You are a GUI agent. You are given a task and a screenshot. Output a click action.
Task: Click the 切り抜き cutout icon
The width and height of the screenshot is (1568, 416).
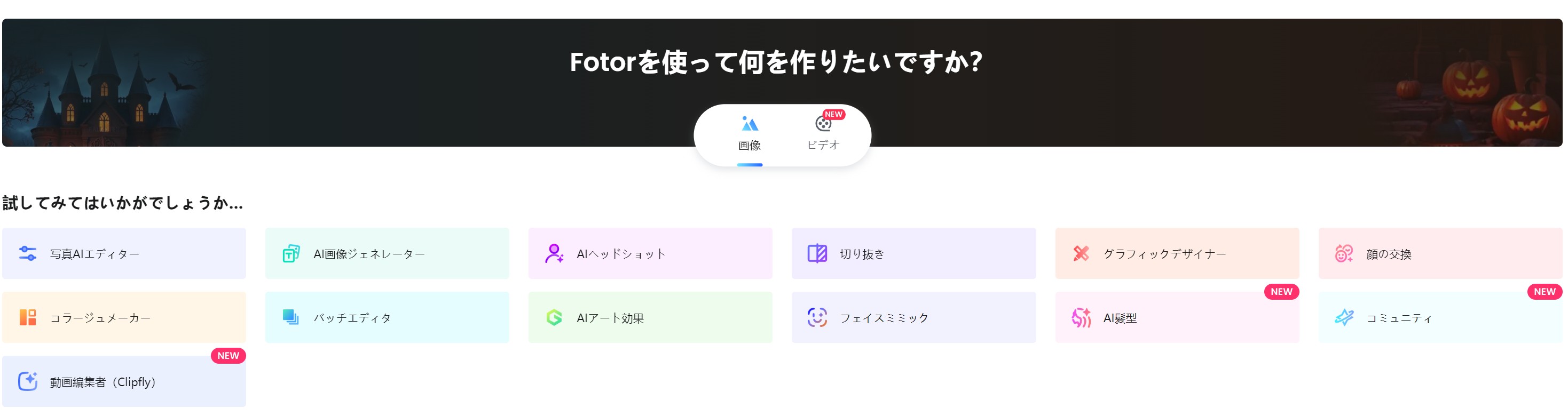(x=817, y=253)
